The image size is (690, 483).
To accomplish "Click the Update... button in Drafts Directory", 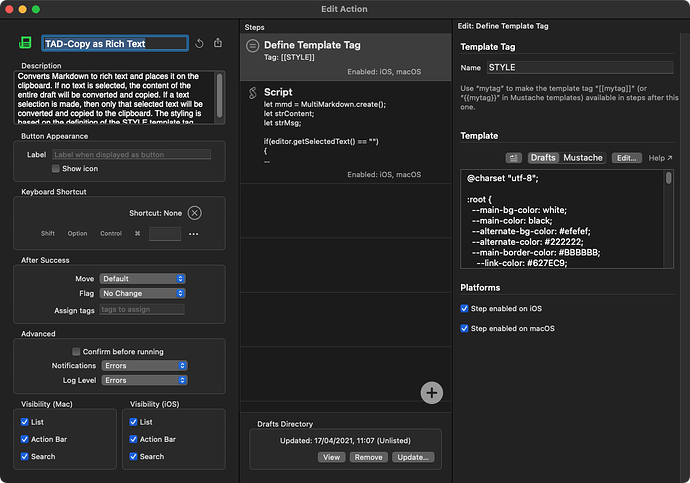I will [x=412, y=457].
